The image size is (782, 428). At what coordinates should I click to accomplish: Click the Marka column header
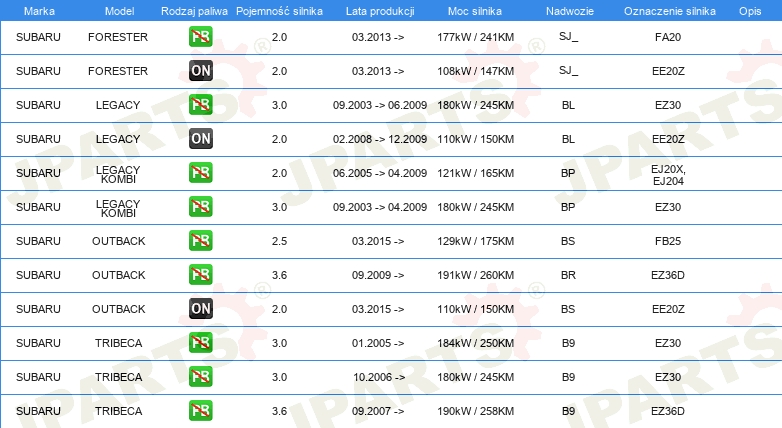pyautogui.click(x=39, y=11)
